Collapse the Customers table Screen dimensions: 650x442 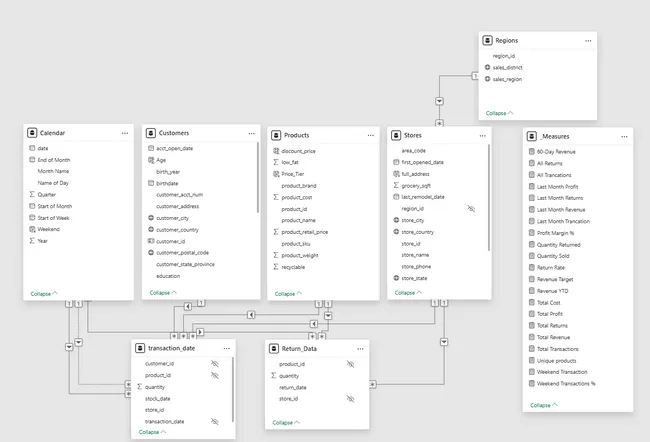(163, 293)
